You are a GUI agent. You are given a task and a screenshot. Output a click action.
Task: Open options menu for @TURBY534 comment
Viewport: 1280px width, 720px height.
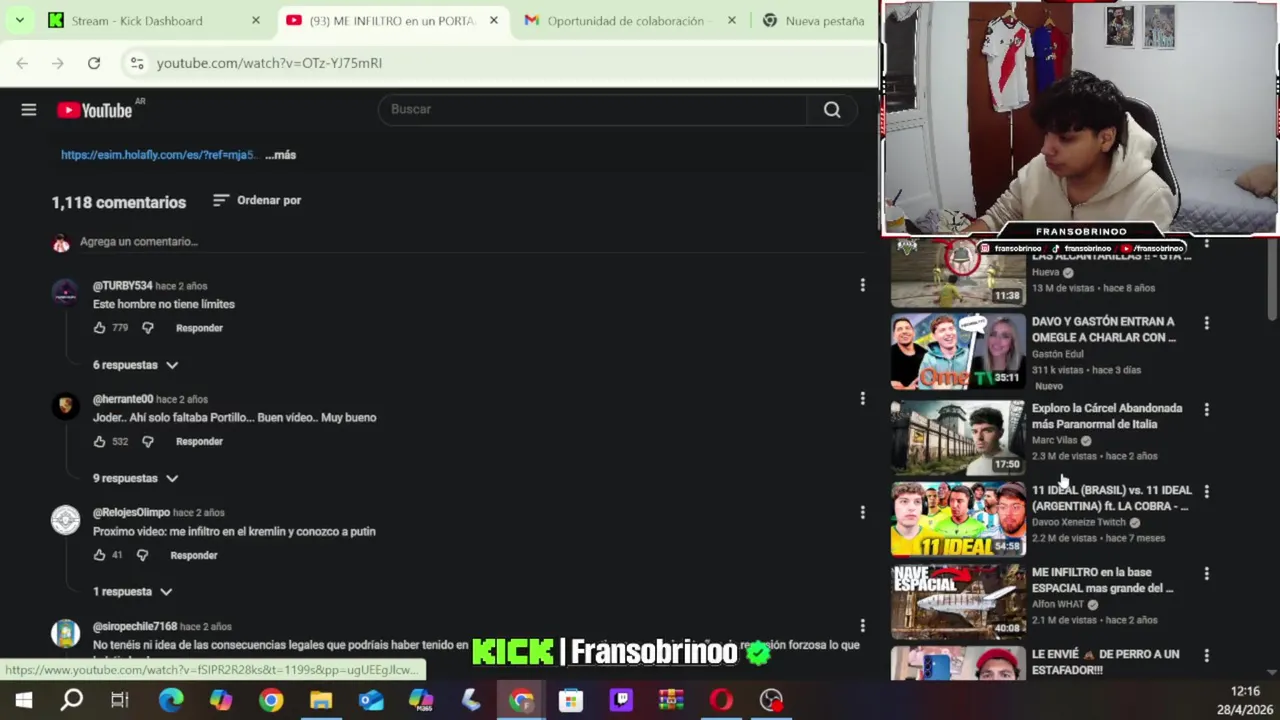pos(862,286)
